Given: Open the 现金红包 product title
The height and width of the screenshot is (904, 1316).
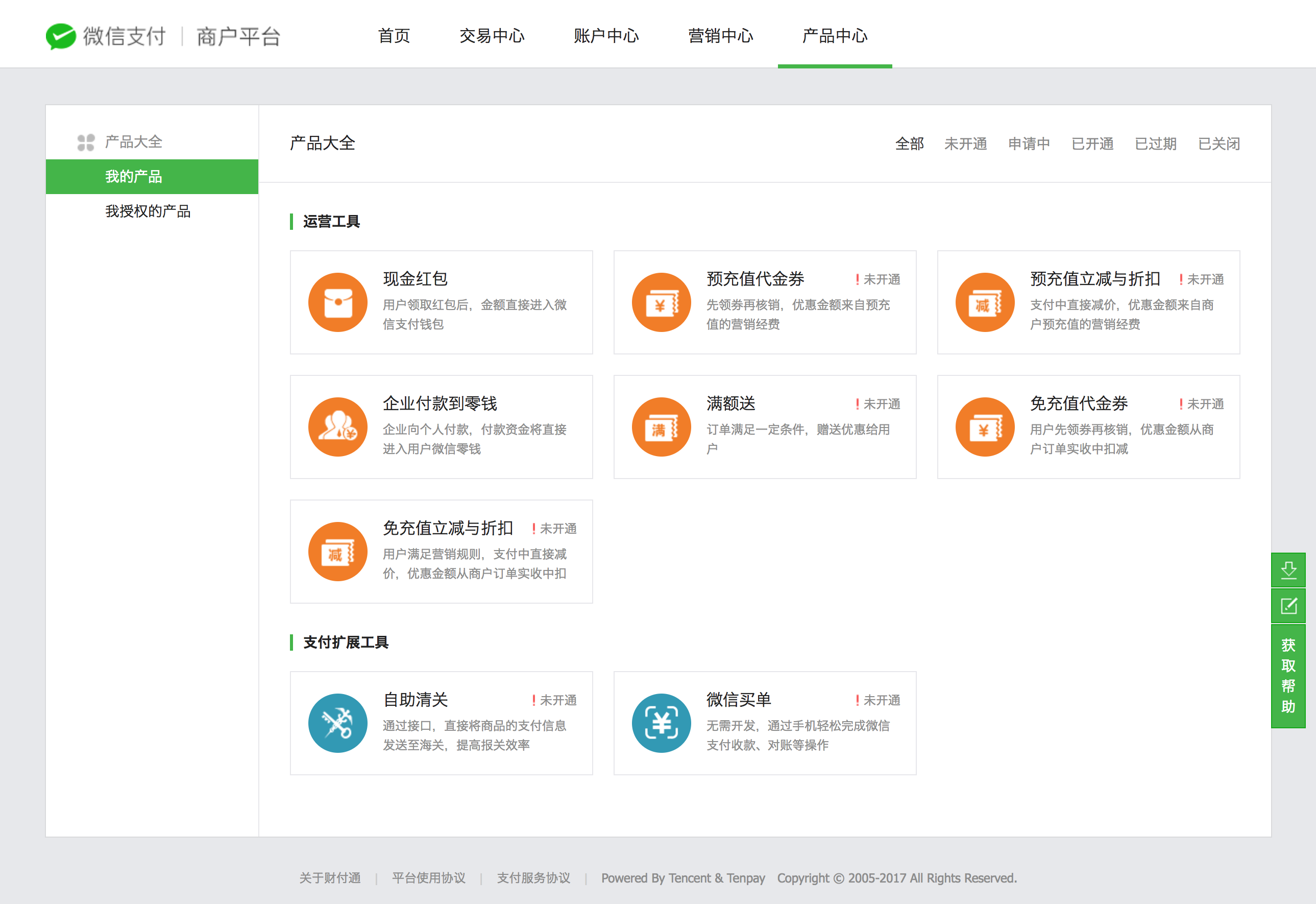Looking at the screenshot, I should 415,279.
